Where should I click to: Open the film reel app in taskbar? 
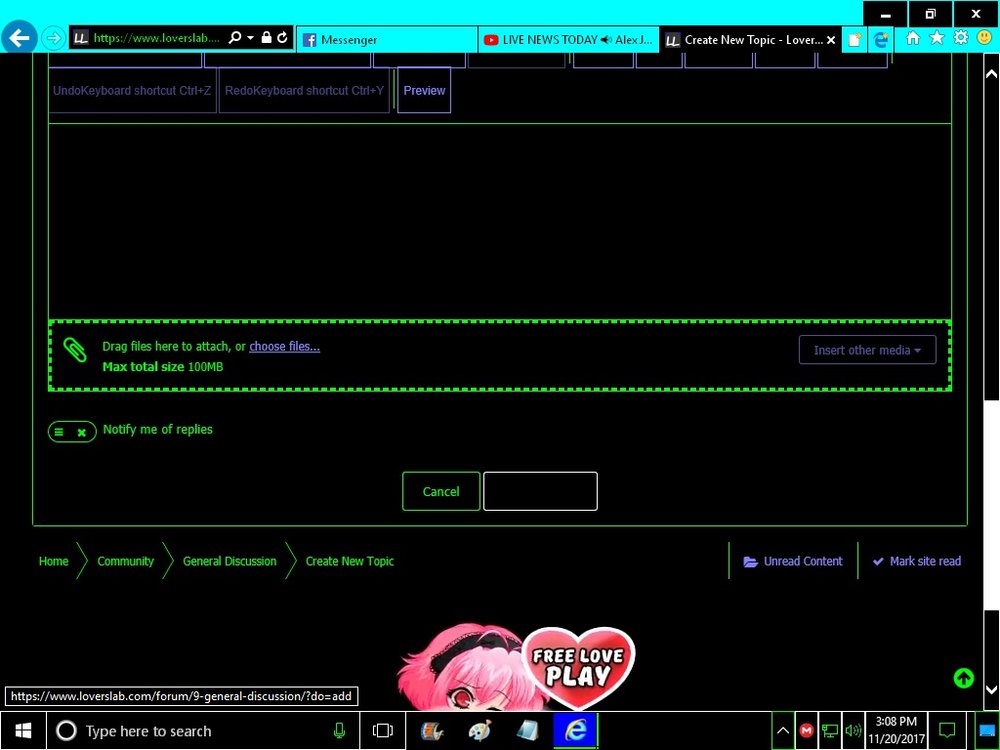(x=432, y=731)
